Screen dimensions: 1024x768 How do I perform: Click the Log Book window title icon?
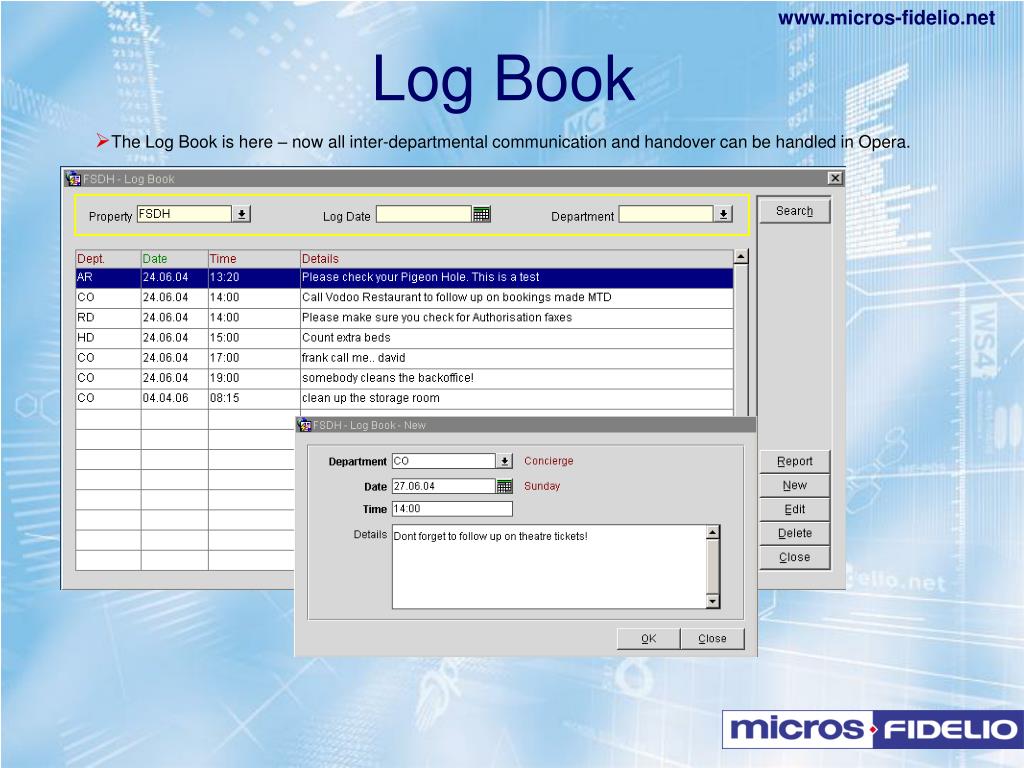pyautogui.click(x=73, y=179)
